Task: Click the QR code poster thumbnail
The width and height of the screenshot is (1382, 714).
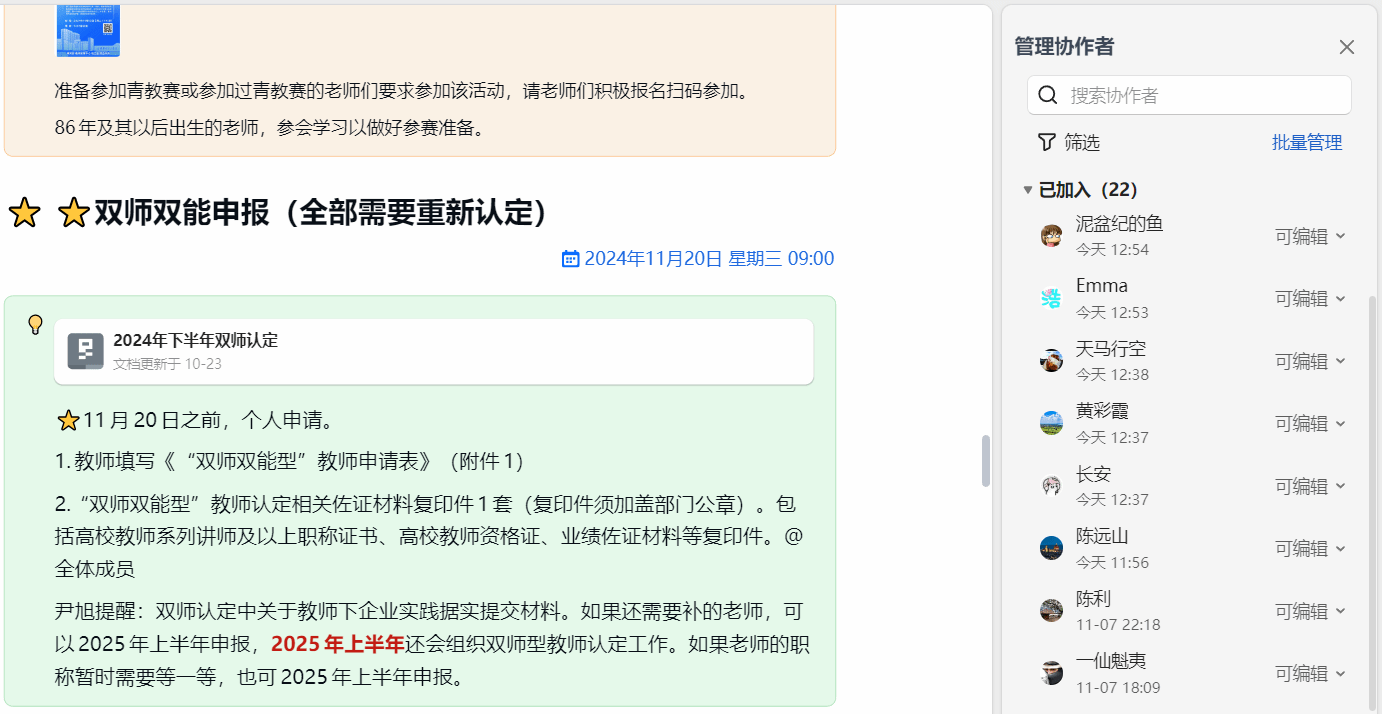Action: coord(88,30)
